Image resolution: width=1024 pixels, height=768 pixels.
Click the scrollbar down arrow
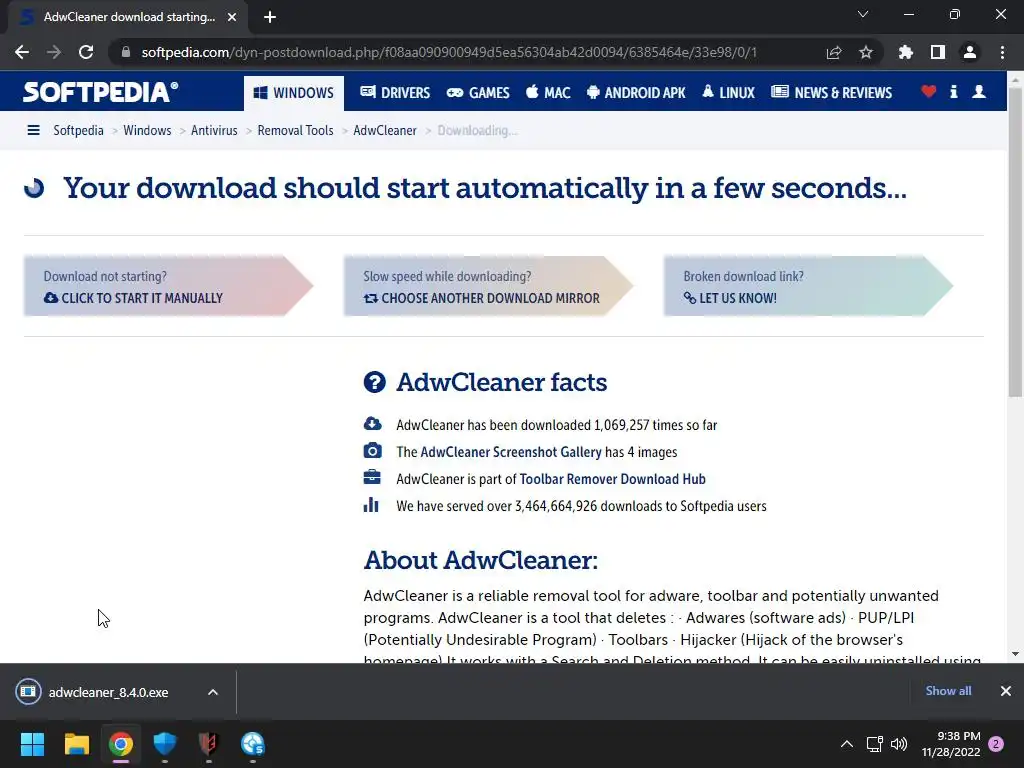(x=1015, y=654)
